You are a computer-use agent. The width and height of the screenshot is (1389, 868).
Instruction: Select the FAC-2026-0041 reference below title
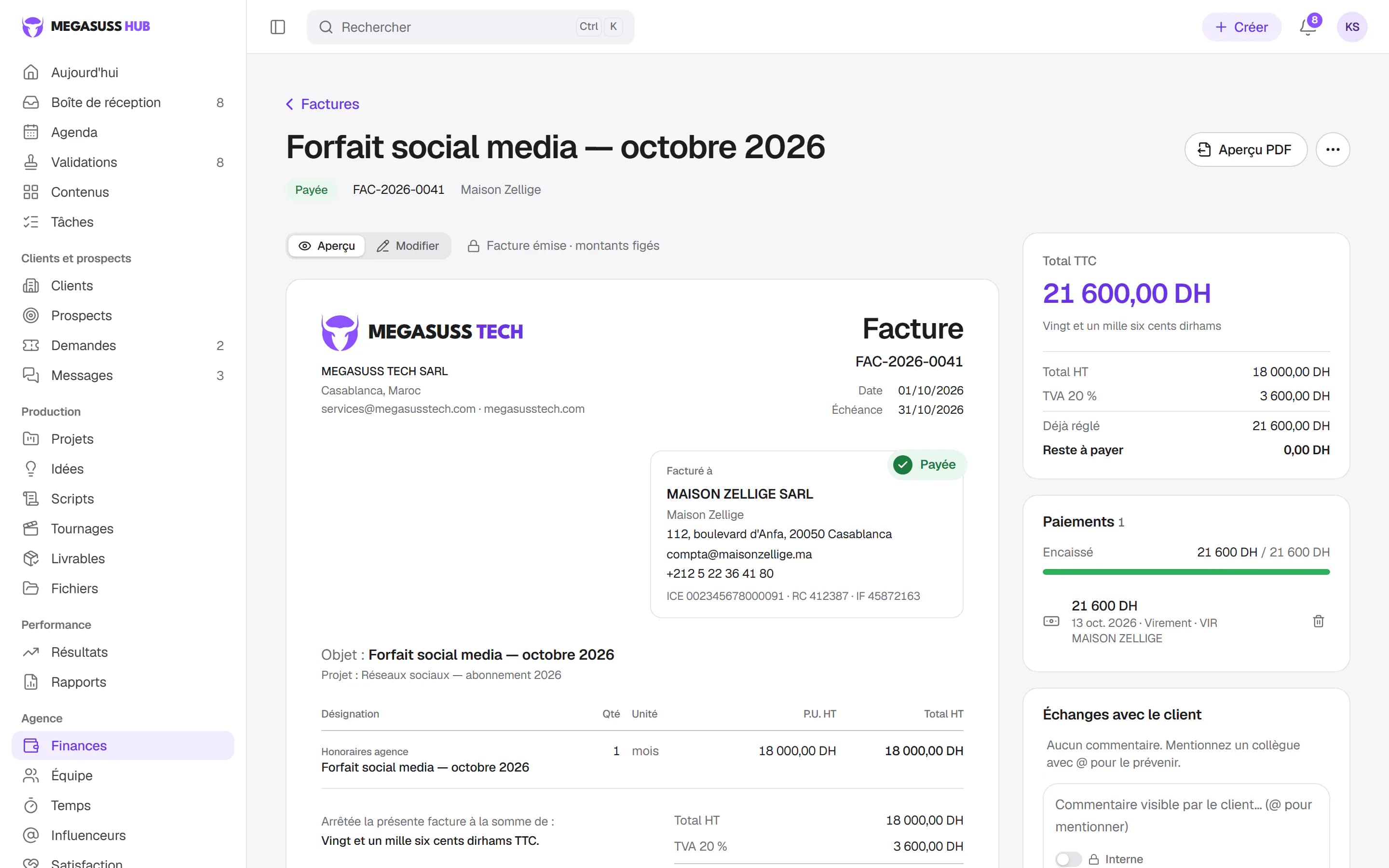(x=398, y=190)
